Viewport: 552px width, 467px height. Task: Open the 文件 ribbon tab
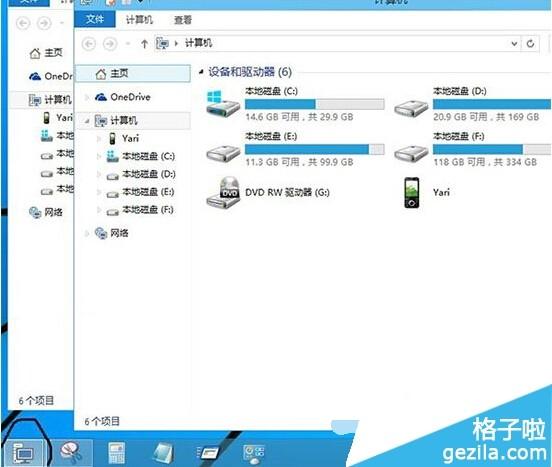tap(95, 19)
